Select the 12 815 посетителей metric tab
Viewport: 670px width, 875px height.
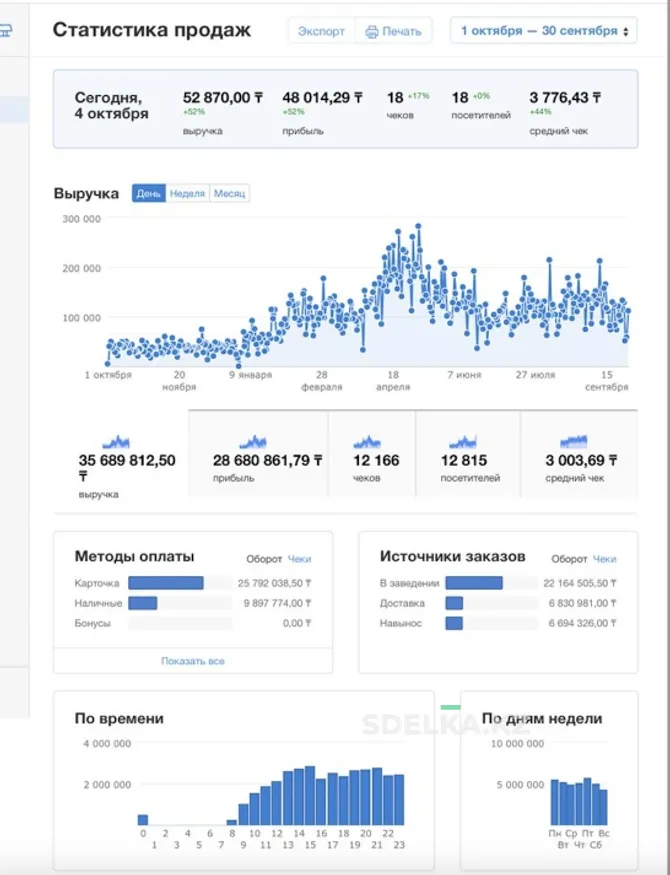[467, 453]
